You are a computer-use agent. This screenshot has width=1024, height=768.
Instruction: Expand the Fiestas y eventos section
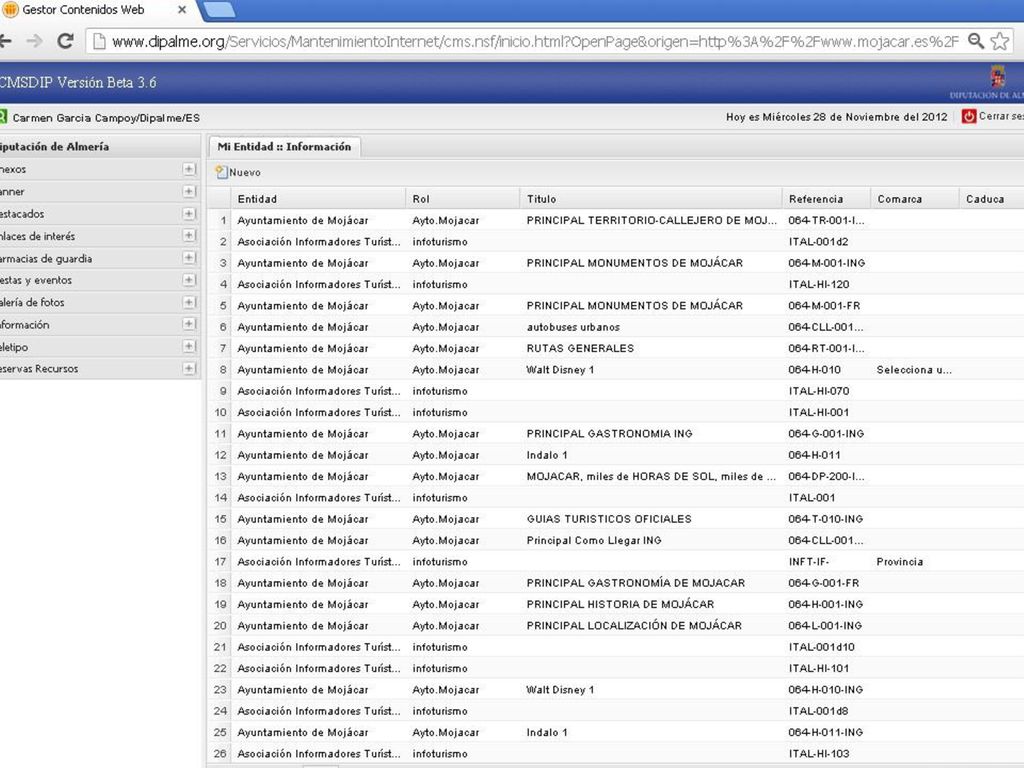[x=189, y=280]
